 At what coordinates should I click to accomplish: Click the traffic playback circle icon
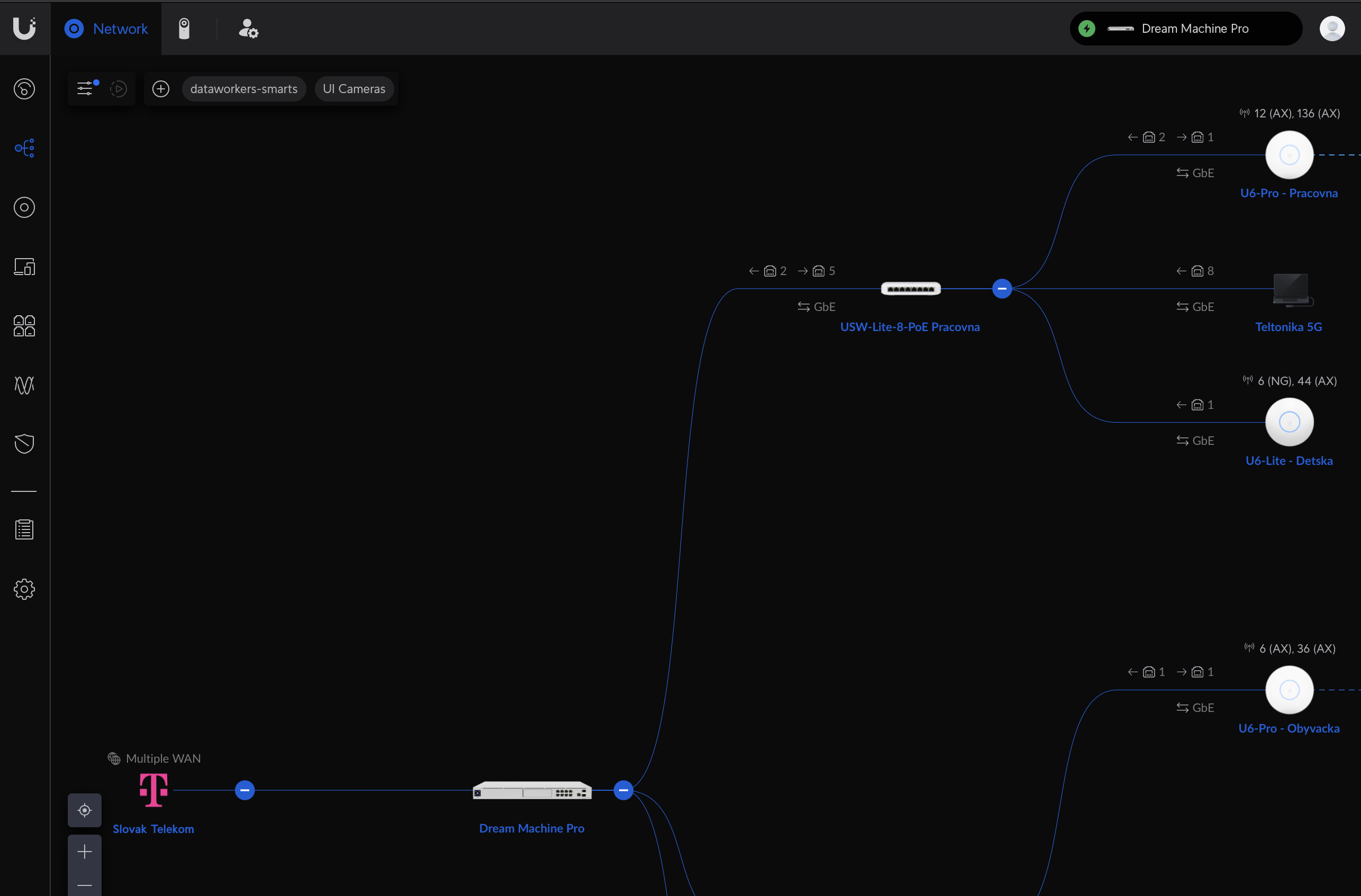point(119,88)
